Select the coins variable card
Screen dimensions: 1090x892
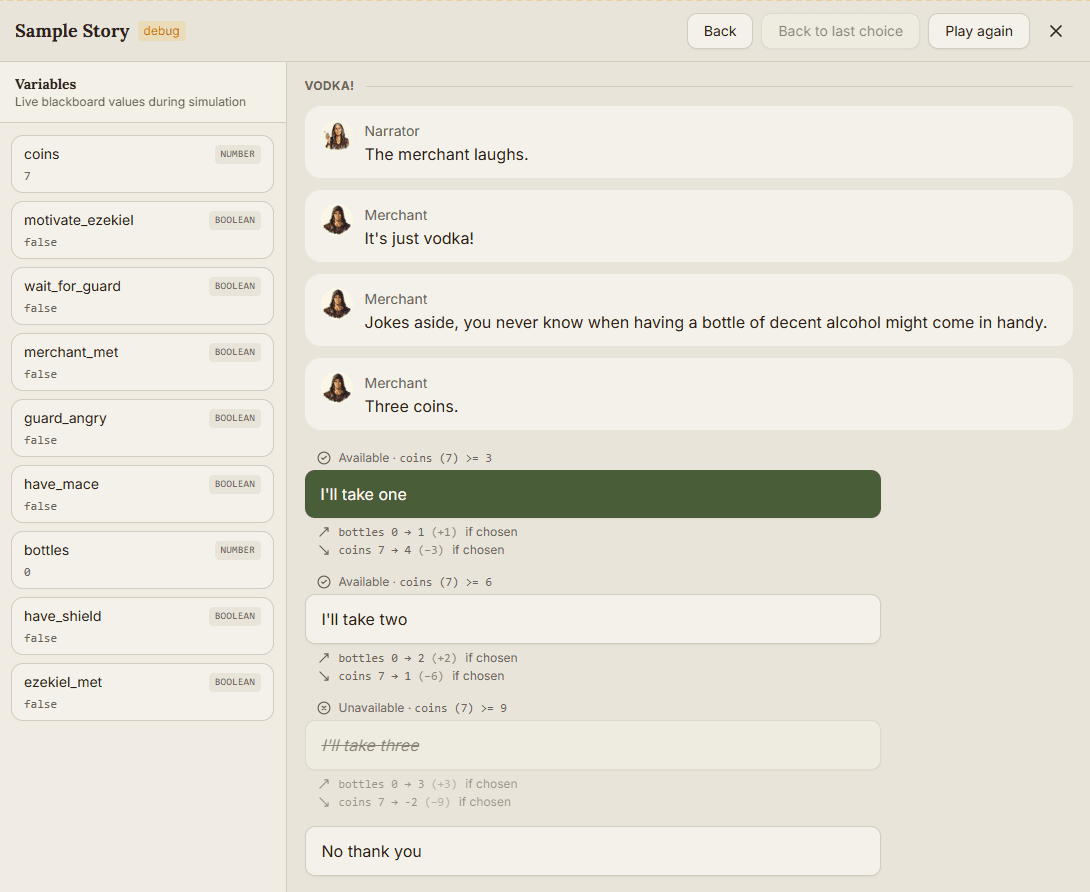coord(143,164)
